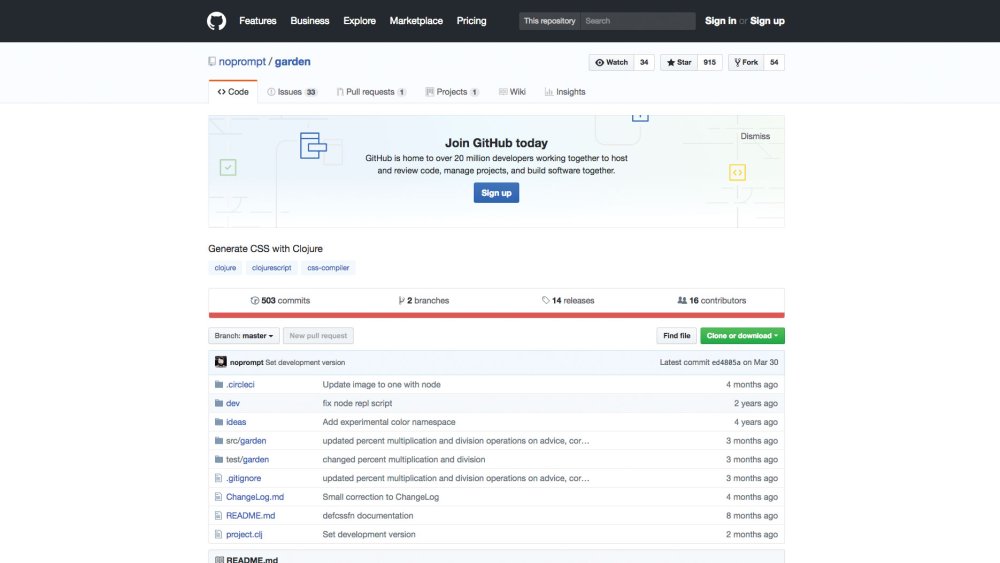The height and width of the screenshot is (563, 1000).
Task: Open Features in top navigation
Action: pos(258,21)
